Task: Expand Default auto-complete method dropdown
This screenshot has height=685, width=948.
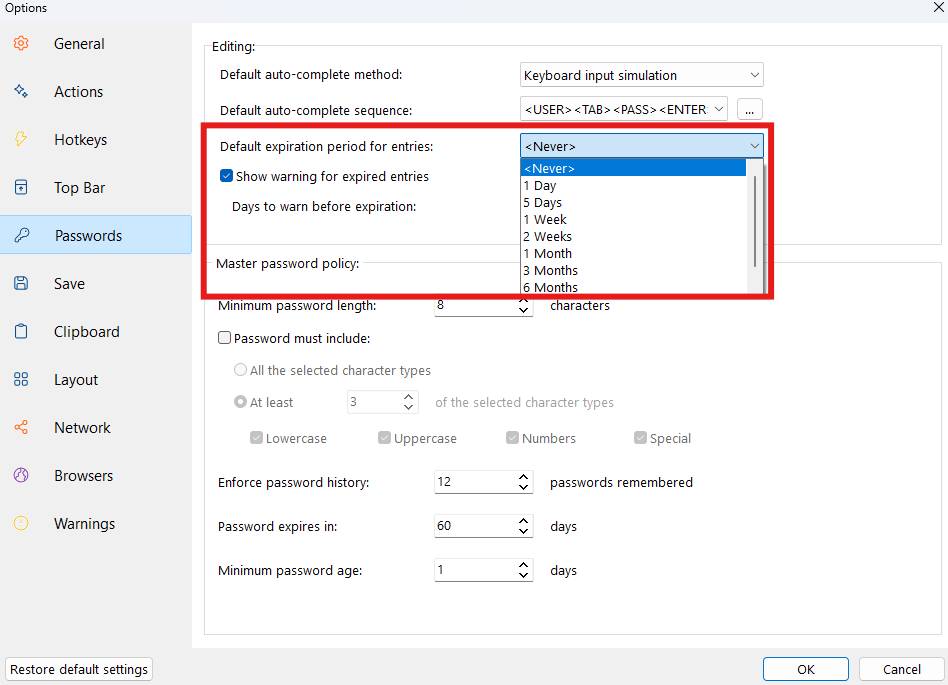Action: [641, 75]
